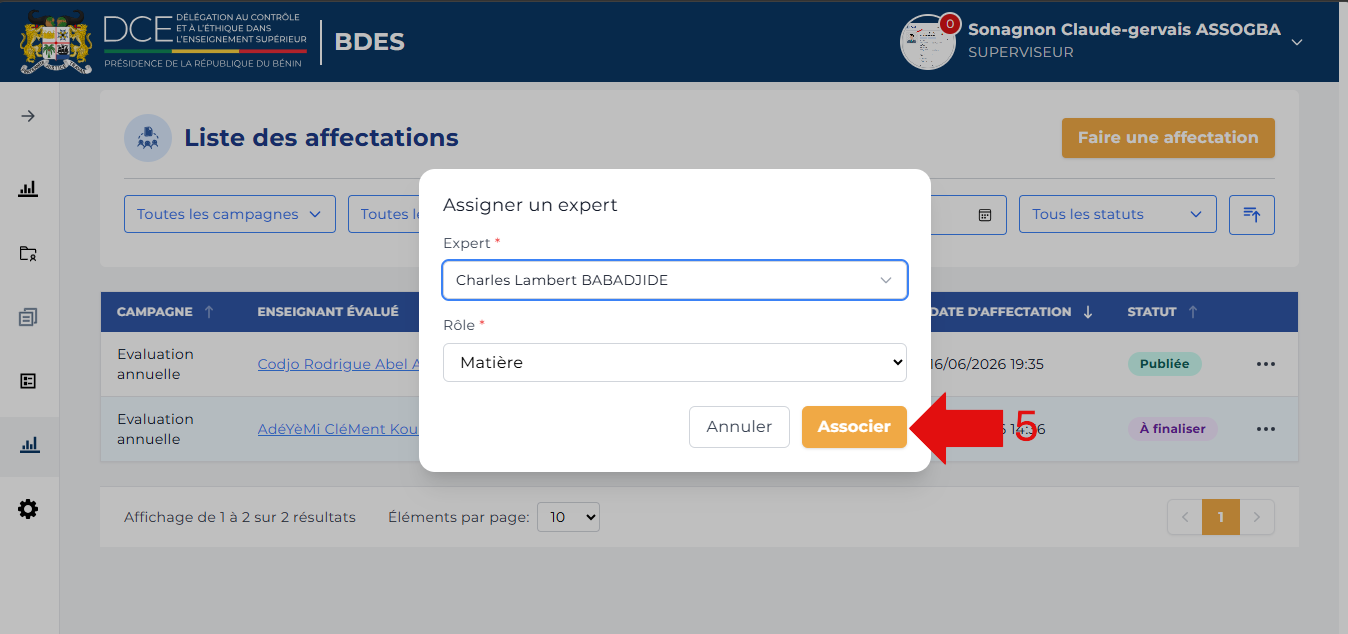Expand sidebar with the arrow icon

click(x=28, y=116)
